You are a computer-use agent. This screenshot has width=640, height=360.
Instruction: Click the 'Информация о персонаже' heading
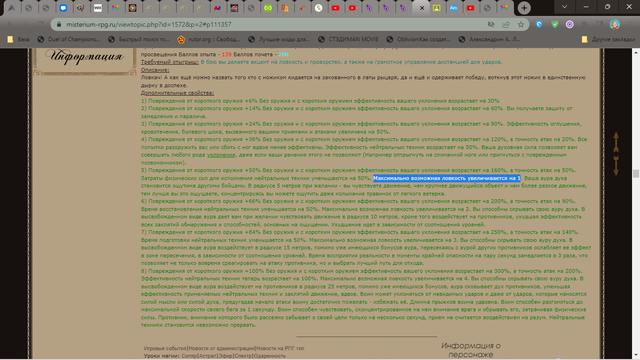[x=471, y=350]
